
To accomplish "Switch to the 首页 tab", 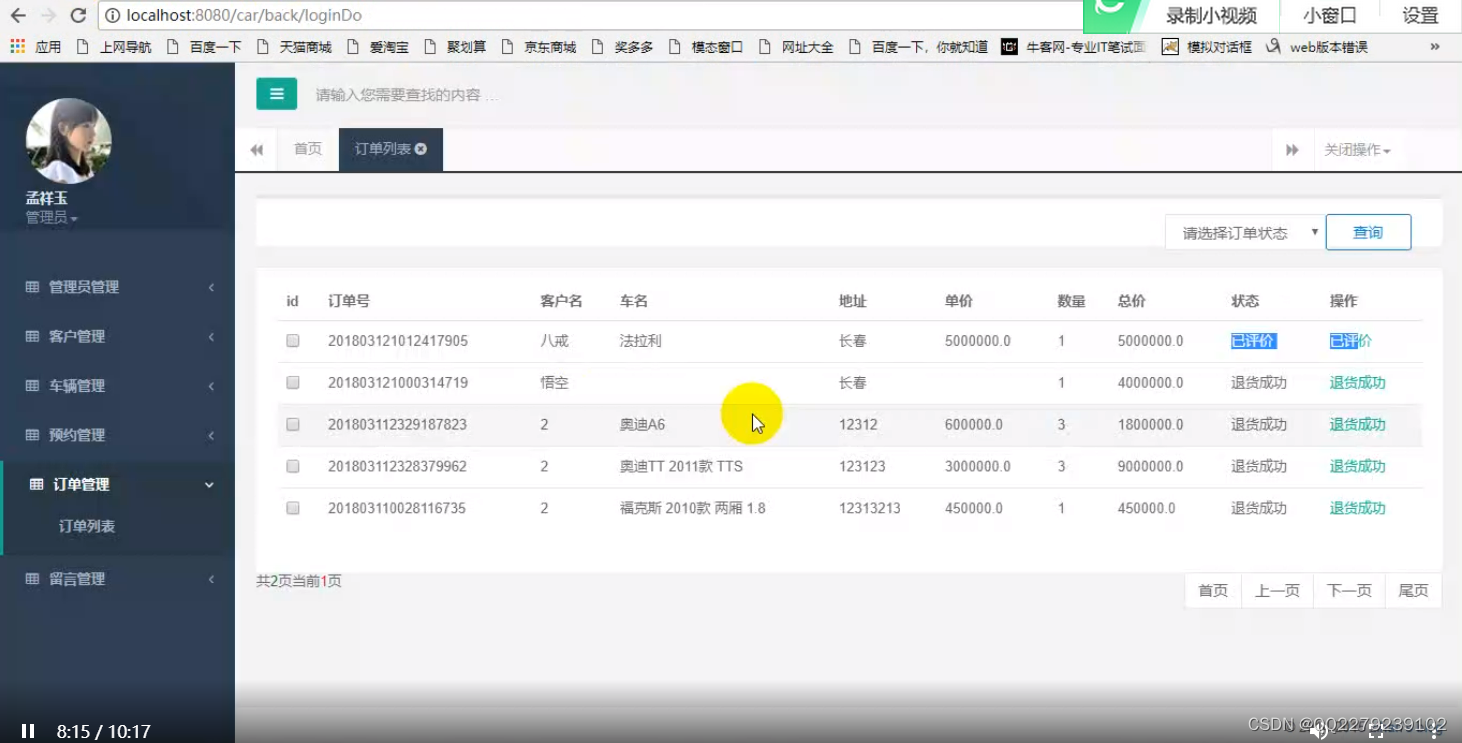I will 307,148.
